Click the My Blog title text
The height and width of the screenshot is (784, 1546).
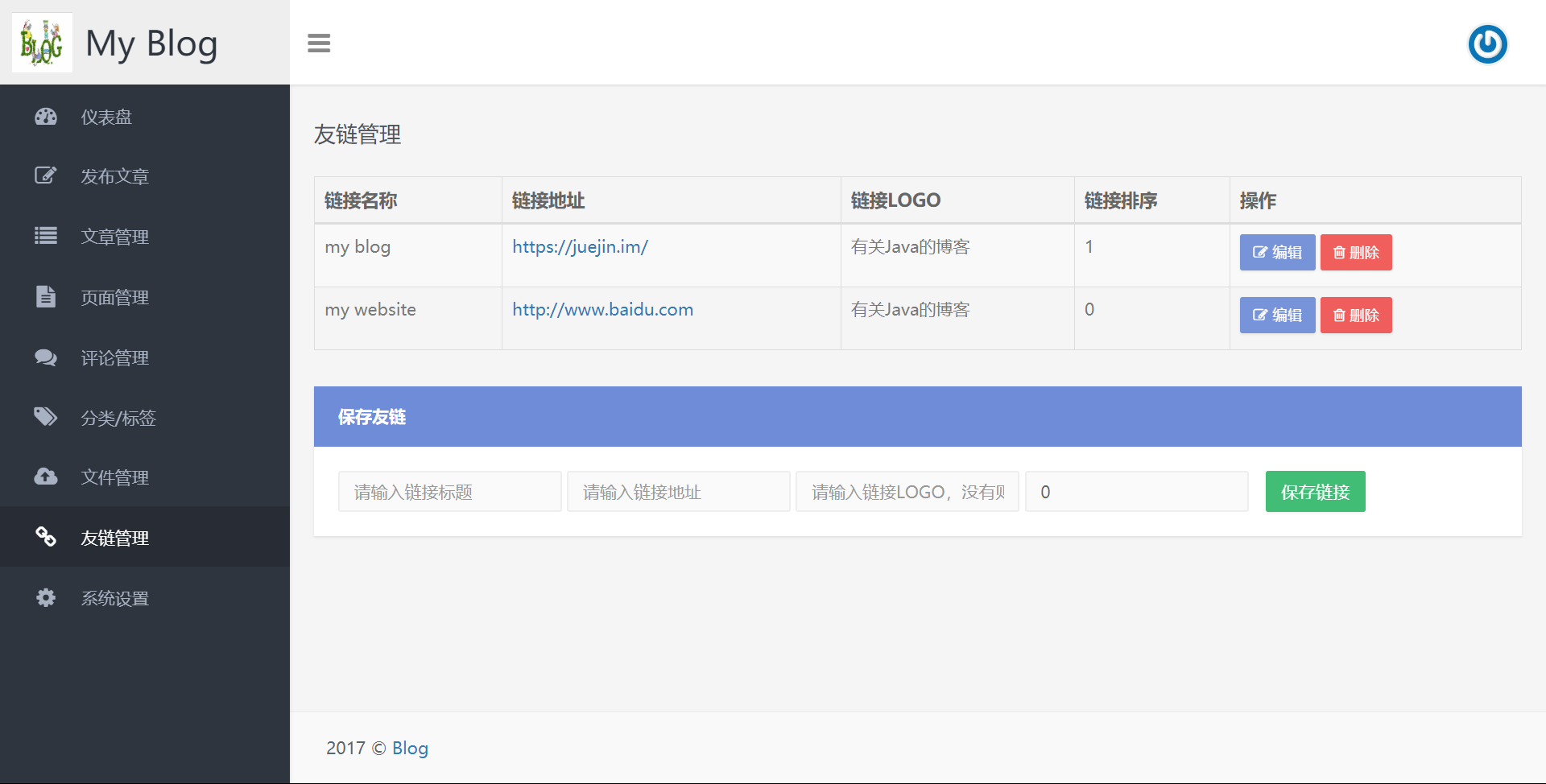[x=151, y=43]
